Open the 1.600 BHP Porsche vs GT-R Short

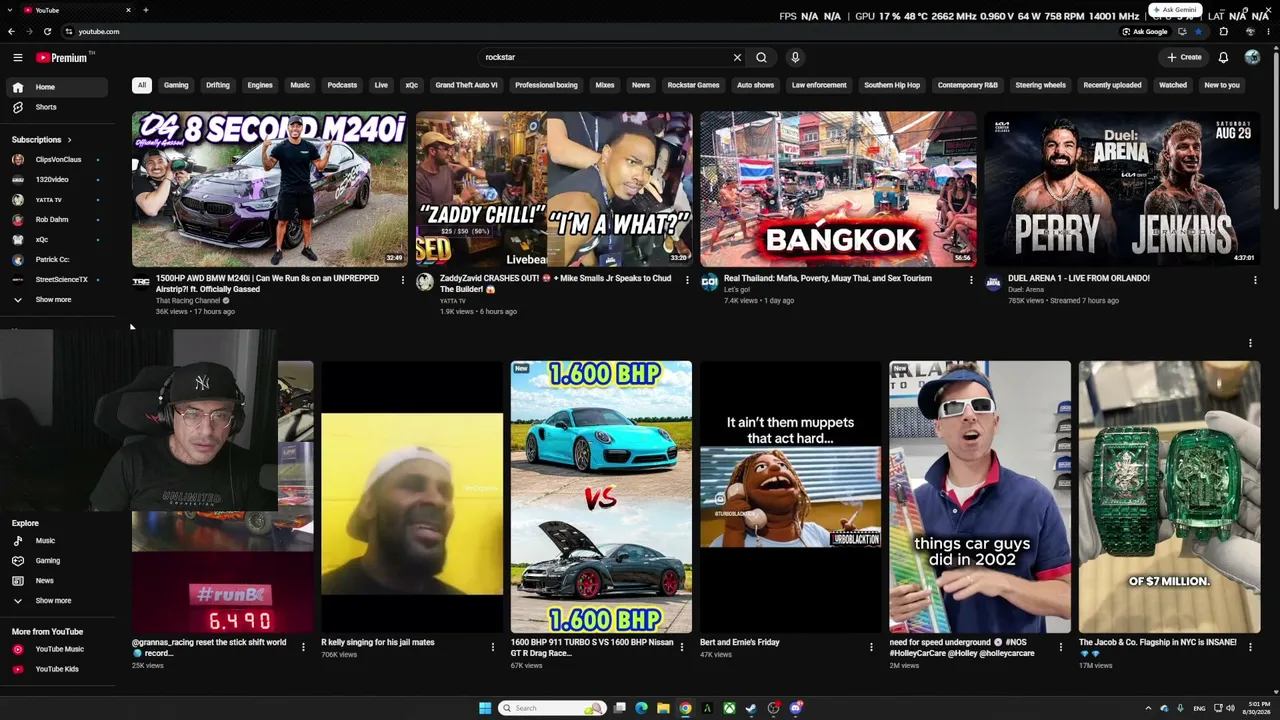(x=601, y=497)
